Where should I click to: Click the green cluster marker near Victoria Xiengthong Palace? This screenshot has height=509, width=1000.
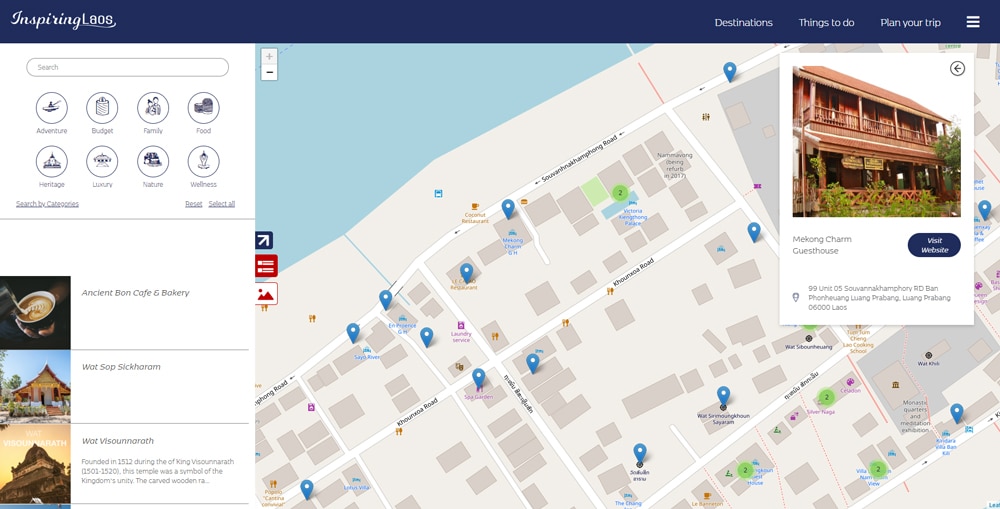coord(619,193)
